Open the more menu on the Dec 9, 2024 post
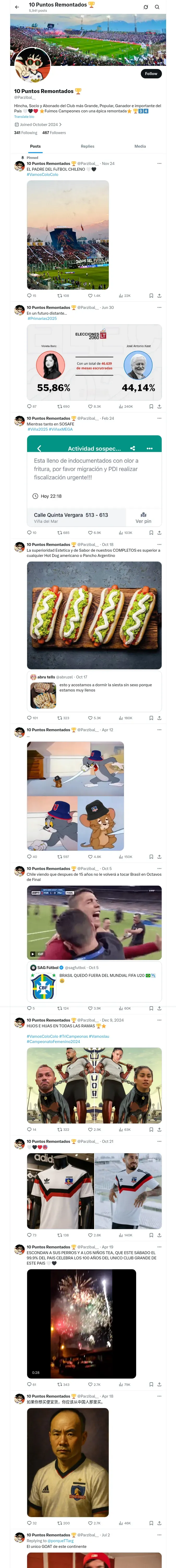This screenshot has height=1568, width=176. (160, 1020)
